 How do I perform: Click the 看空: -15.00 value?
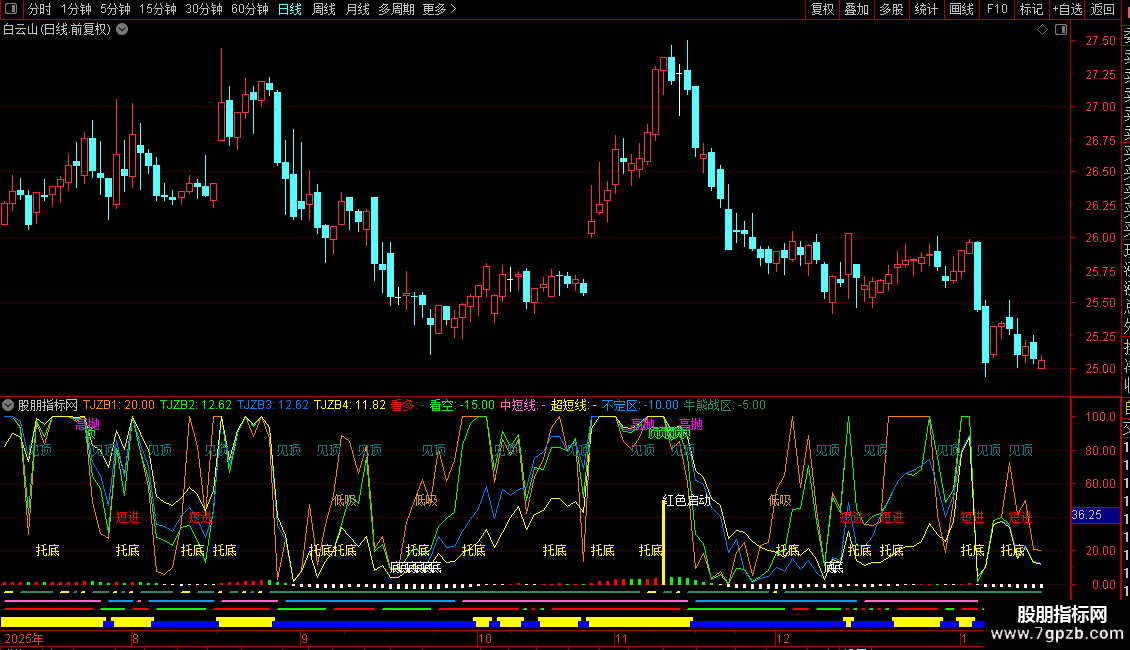462,405
